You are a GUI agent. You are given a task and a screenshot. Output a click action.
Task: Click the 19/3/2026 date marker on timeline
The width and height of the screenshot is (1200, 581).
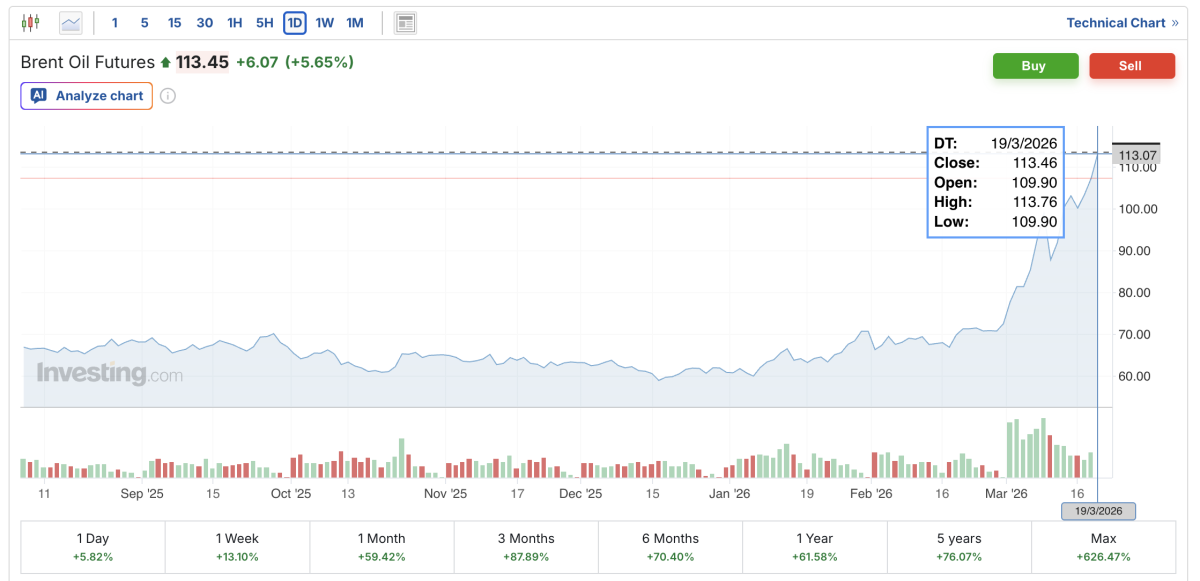point(1098,511)
